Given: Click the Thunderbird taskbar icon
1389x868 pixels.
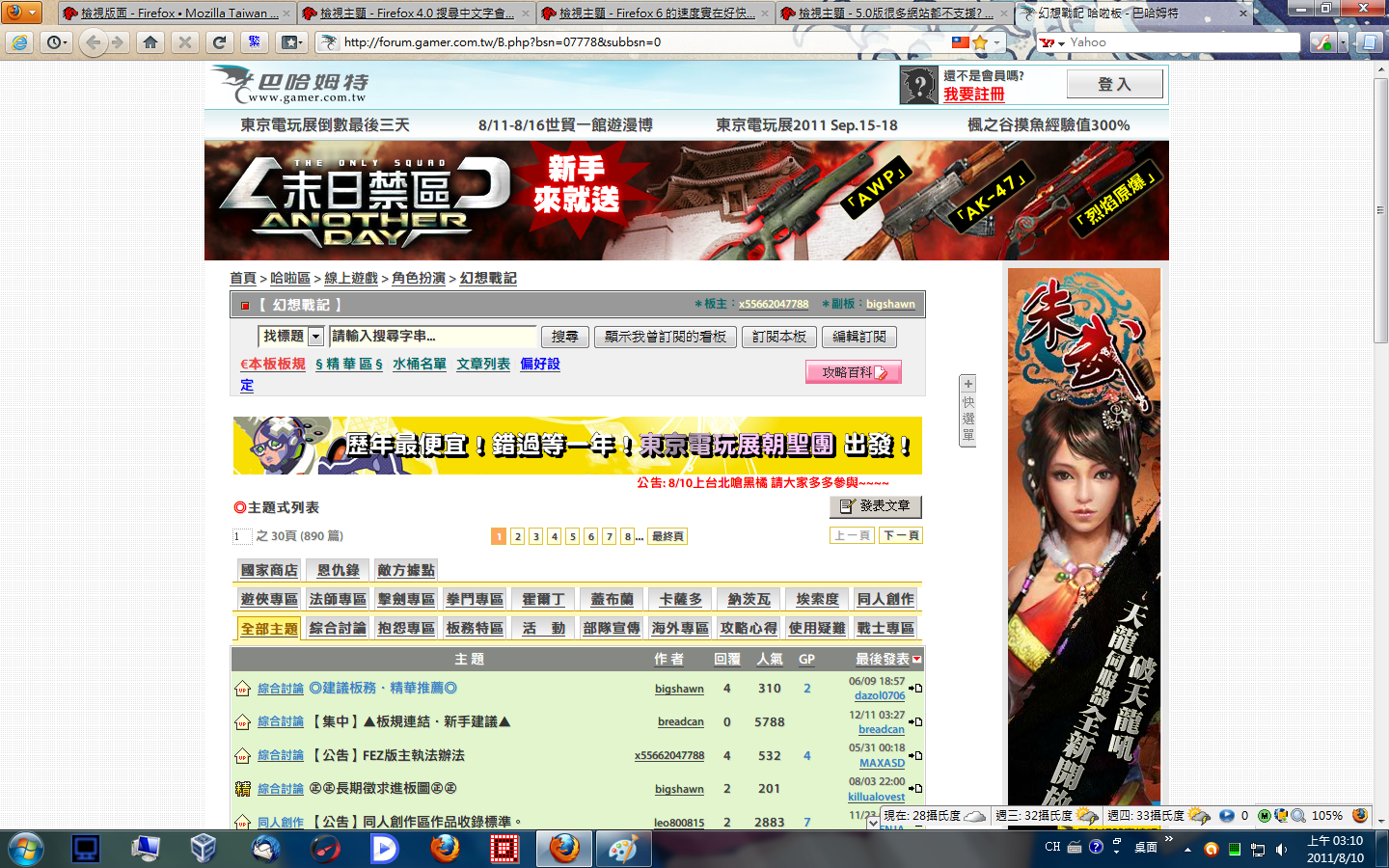Looking at the screenshot, I should pyautogui.click(x=265, y=849).
